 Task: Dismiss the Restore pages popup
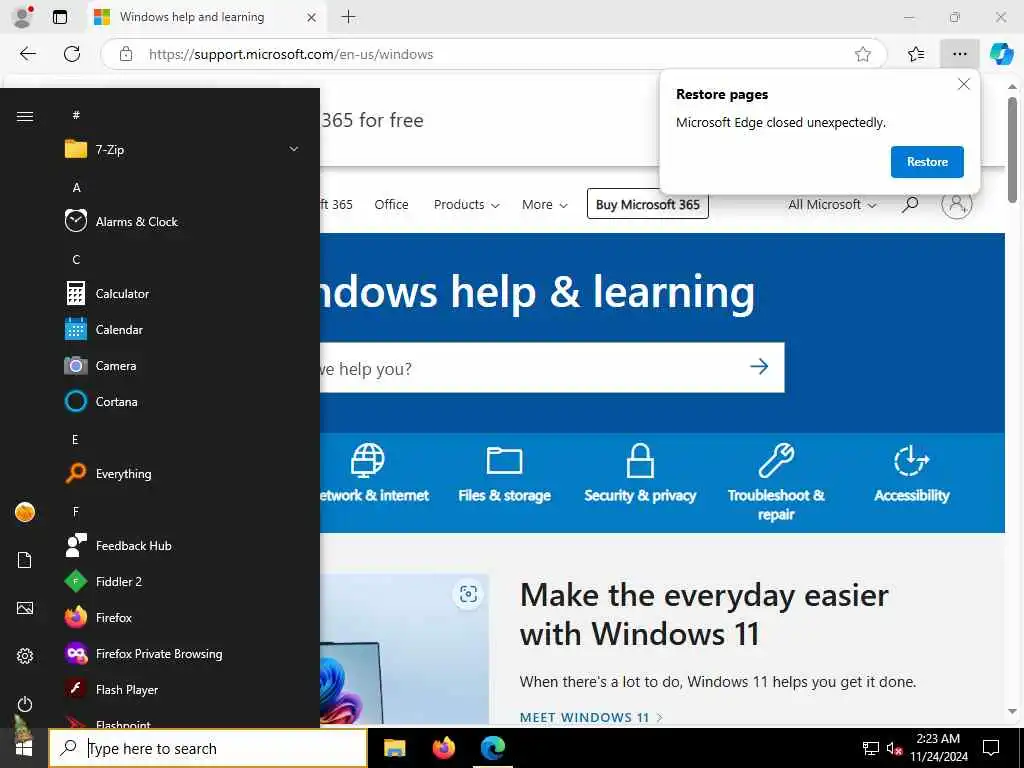(x=963, y=84)
